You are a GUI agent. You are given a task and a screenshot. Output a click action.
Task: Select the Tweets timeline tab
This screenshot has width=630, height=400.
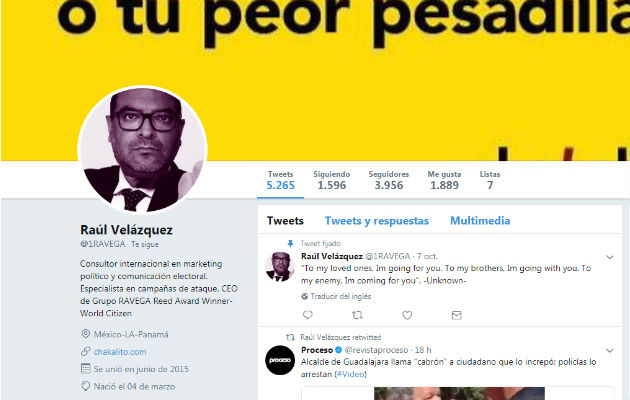tap(285, 220)
